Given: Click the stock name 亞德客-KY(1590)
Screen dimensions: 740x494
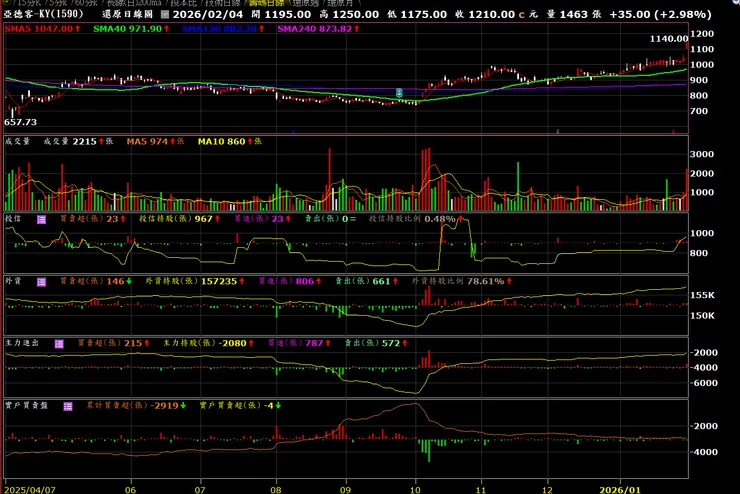Looking at the screenshot, I should pyautogui.click(x=43, y=14).
